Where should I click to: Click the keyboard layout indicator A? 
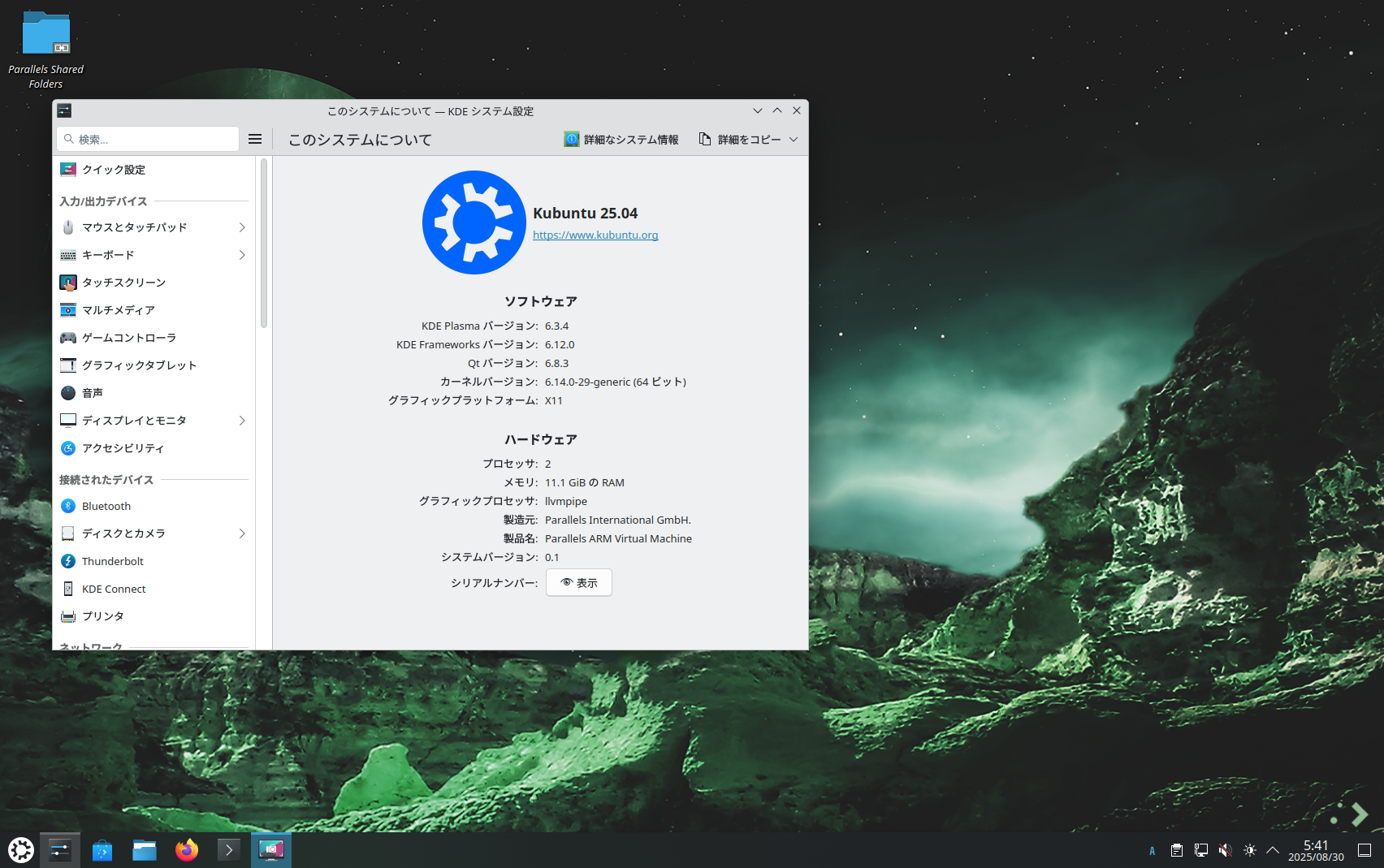tap(1153, 851)
